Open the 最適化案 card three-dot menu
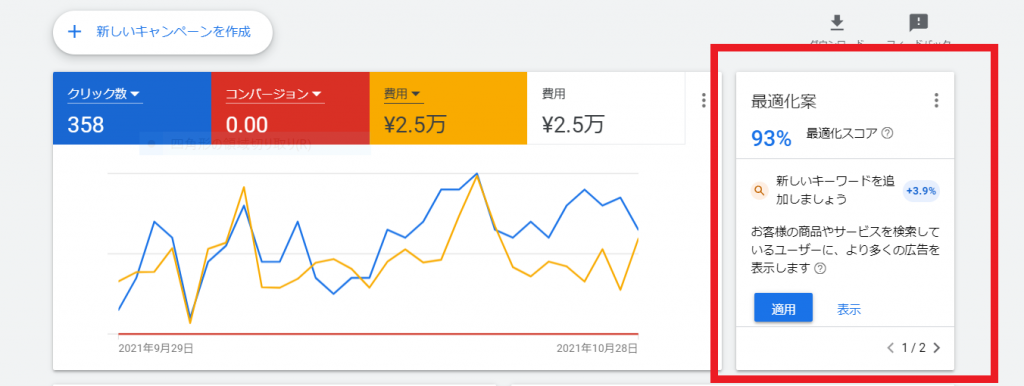Screen dimensions: 1024x386 point(936,101)
